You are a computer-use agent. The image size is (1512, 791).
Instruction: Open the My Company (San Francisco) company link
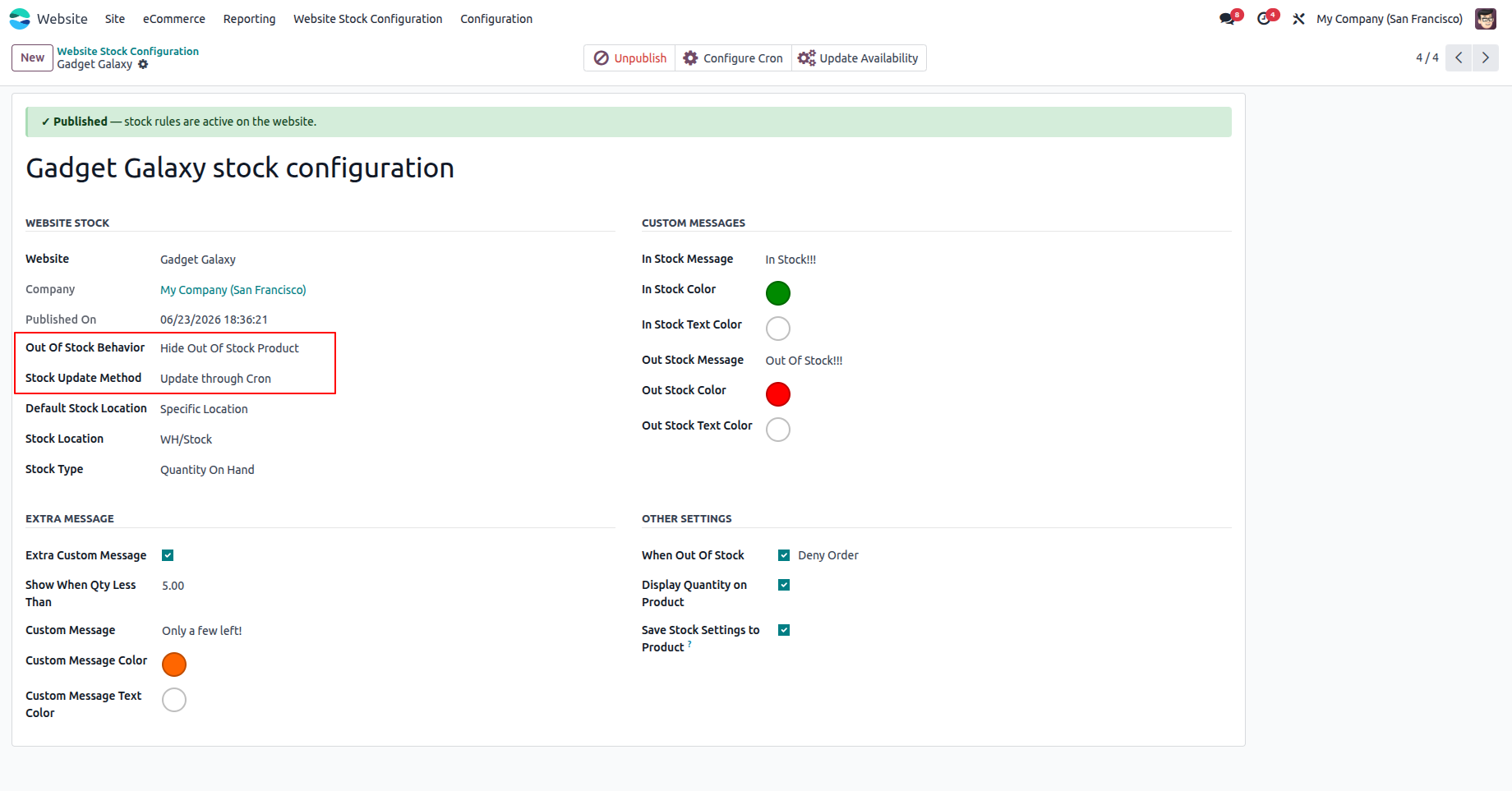click(x=233, y=290)
